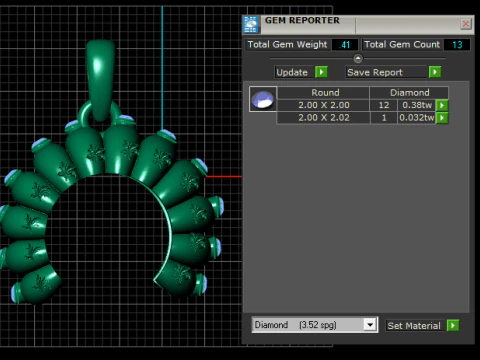The width and height of the screenshot is (480, 360).
Task: Click the 0.38tw weight cell
Action: point(417,105)
